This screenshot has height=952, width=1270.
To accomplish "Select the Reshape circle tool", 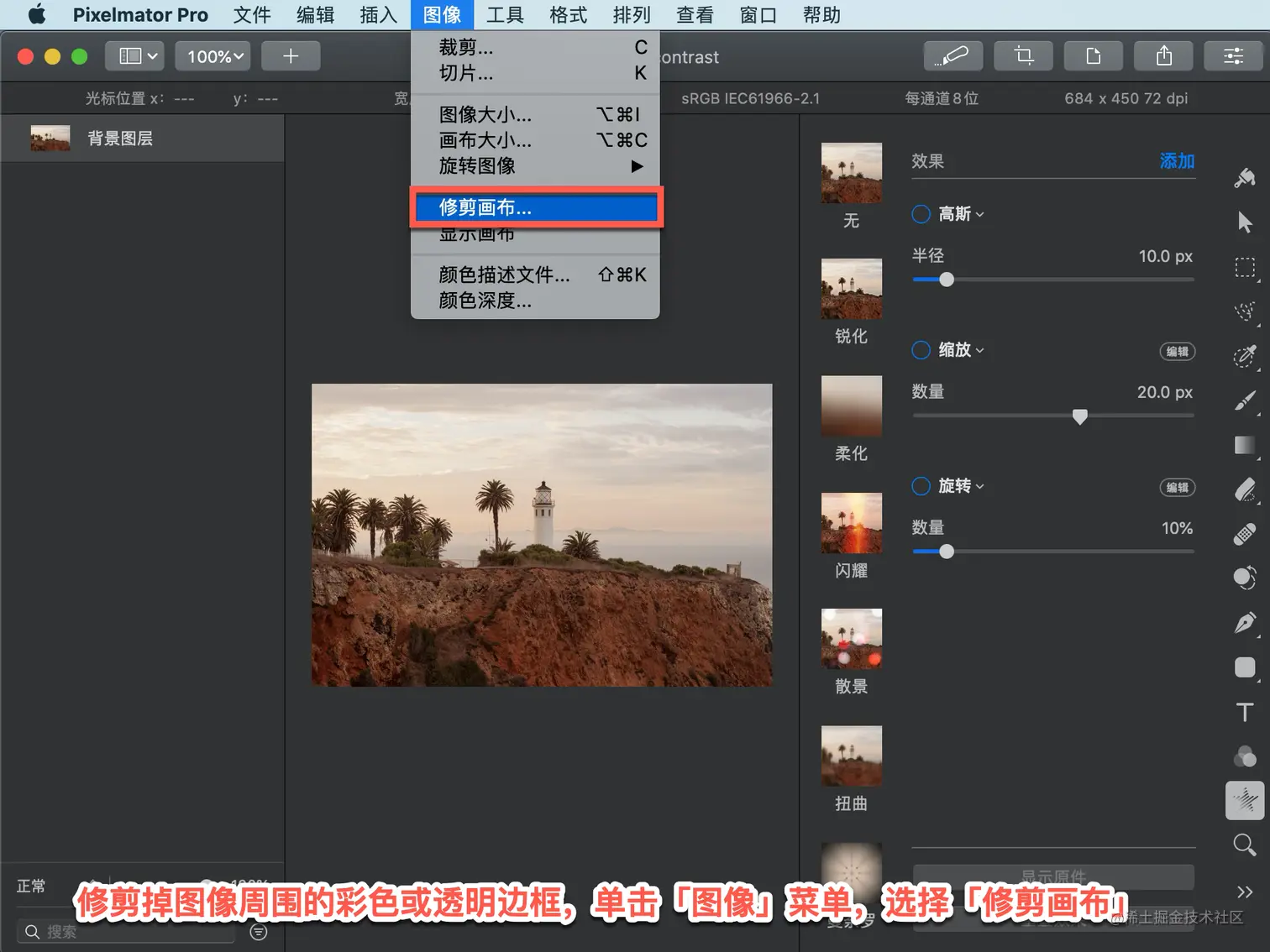I will click(1245, 578).
